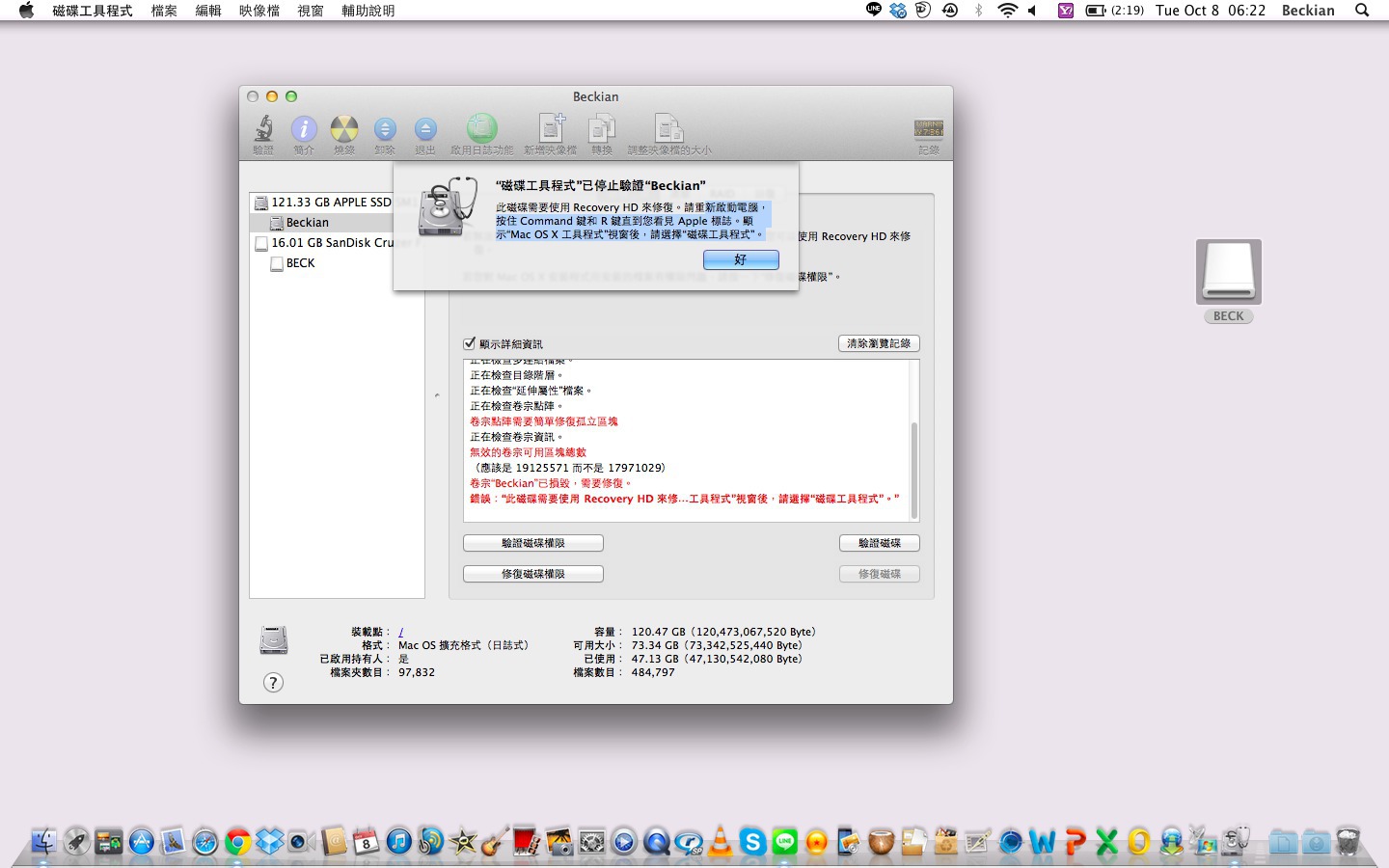Launch VLC from the Dock
The width and height of the screenshot is (1389, 868).
(x=721, y=841)
